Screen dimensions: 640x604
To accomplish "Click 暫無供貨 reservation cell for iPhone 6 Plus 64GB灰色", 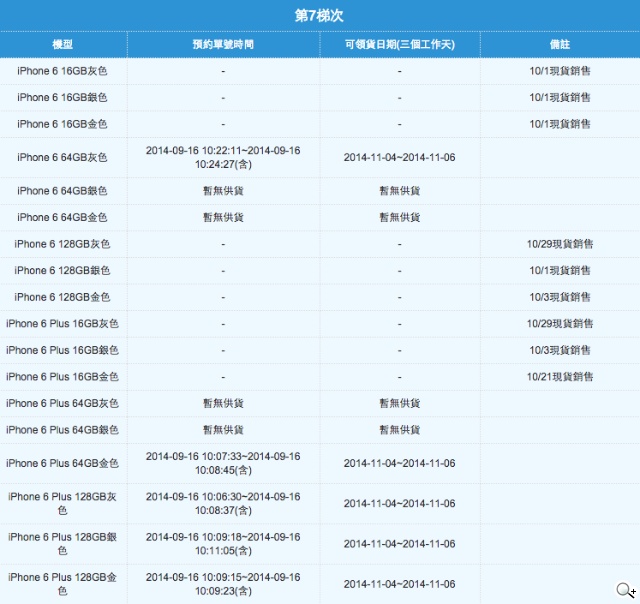I will (223, 403).
